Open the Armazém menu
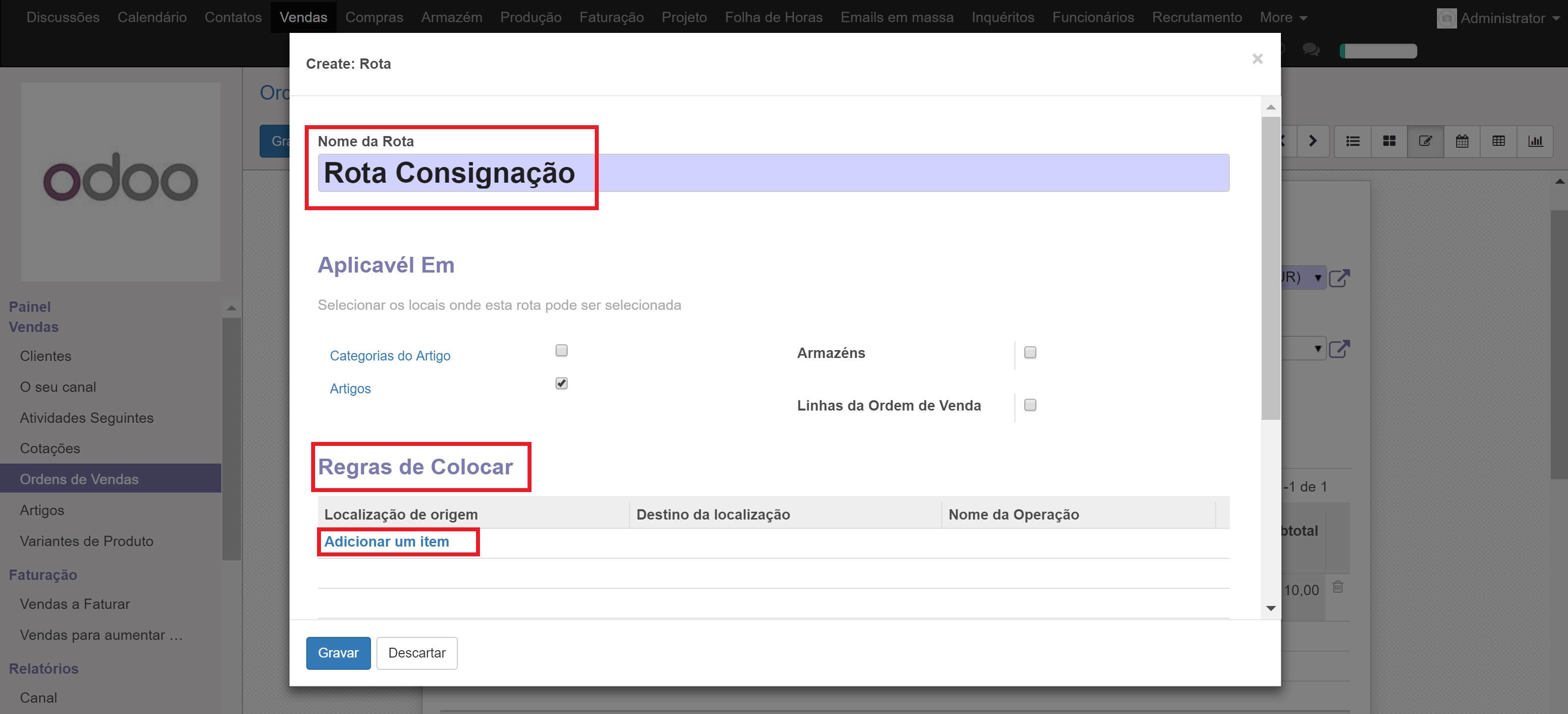This screenshot has height=714, width=1568. click(x=451, y=17)
